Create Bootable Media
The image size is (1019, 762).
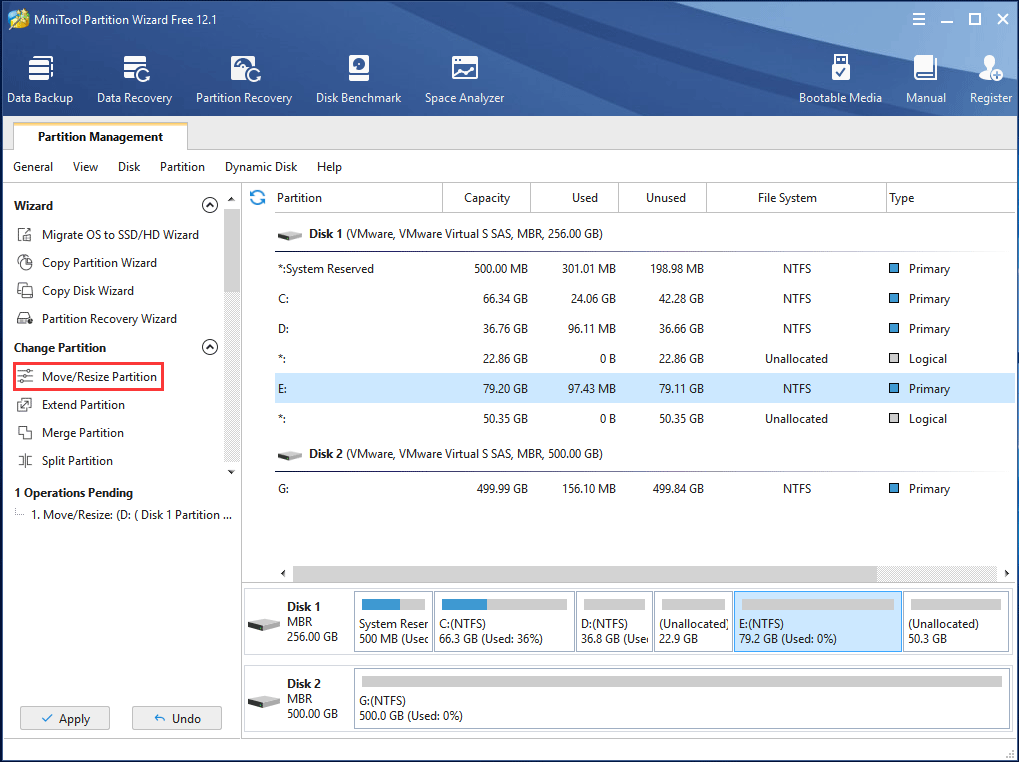coord(840,80)
